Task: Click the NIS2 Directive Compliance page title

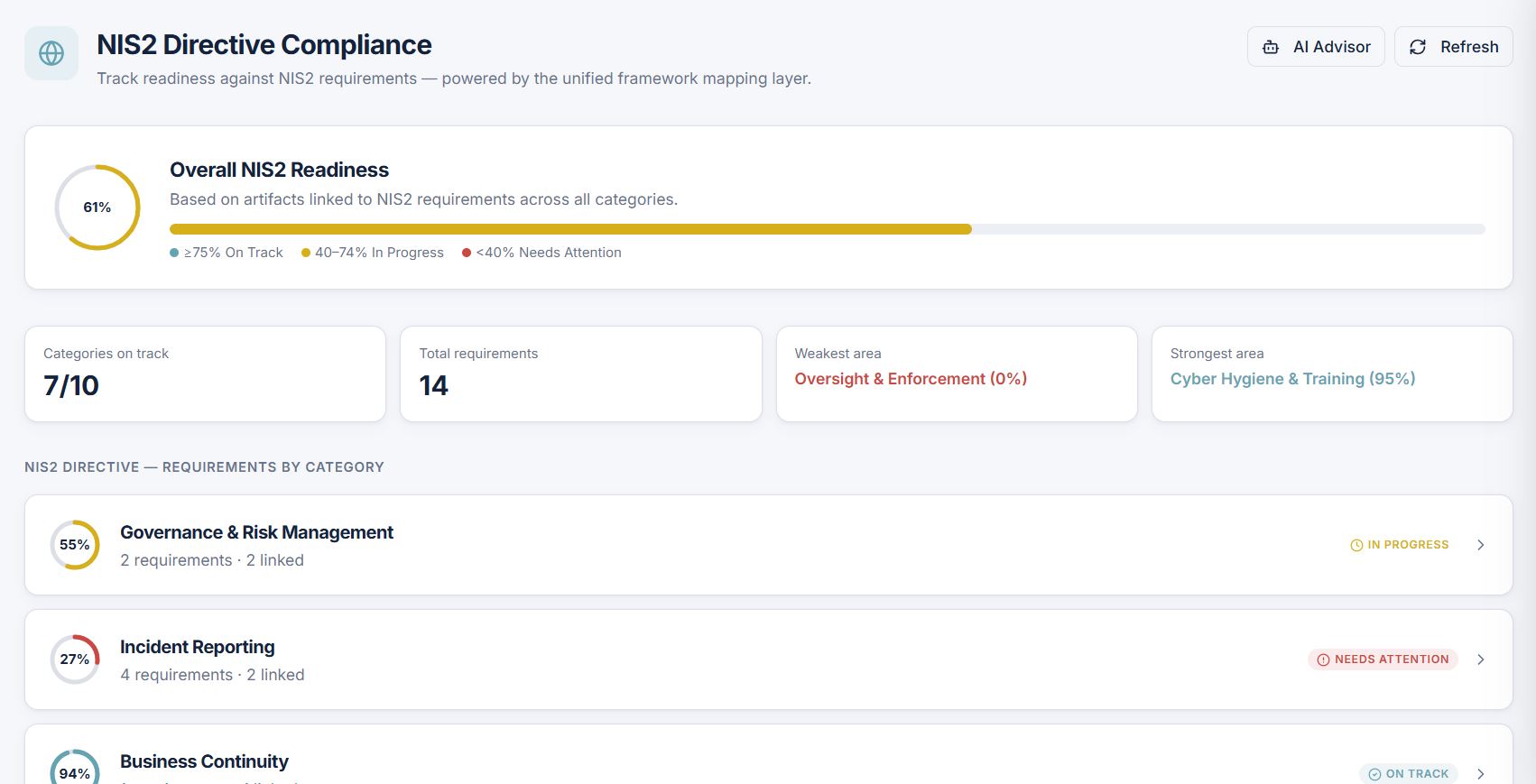Action: [x=264, y=45]
